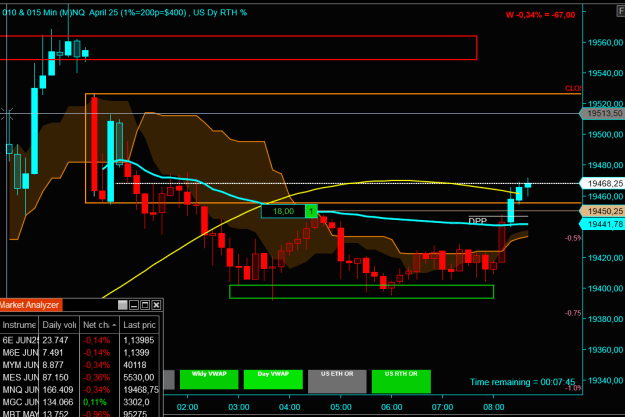This screenshot has width=625, height=417.
Task: Maximize the Market Analyzer window
Action: click(145, 305)
